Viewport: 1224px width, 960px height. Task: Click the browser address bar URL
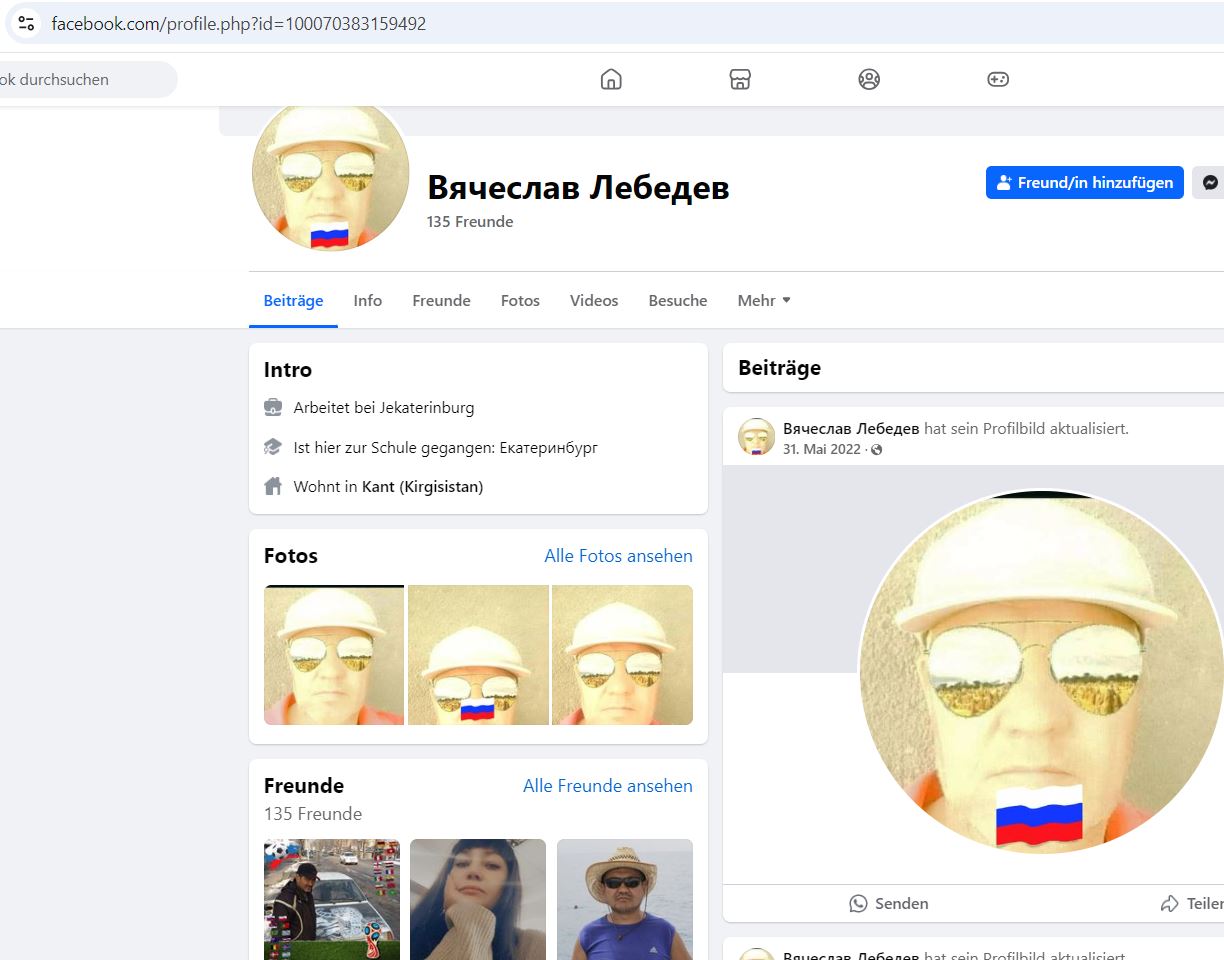239,23
